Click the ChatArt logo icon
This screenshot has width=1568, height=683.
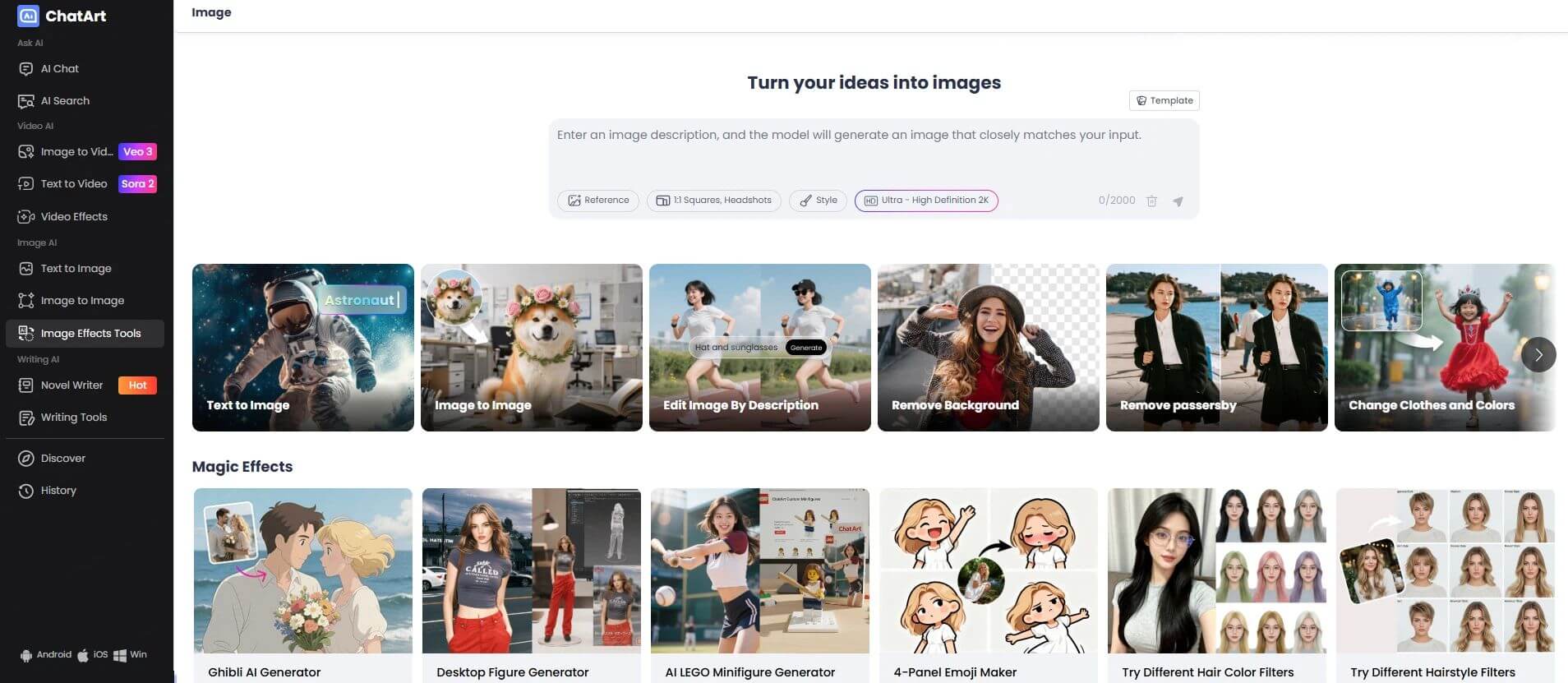pyautogui.click(x=28, y=16)
